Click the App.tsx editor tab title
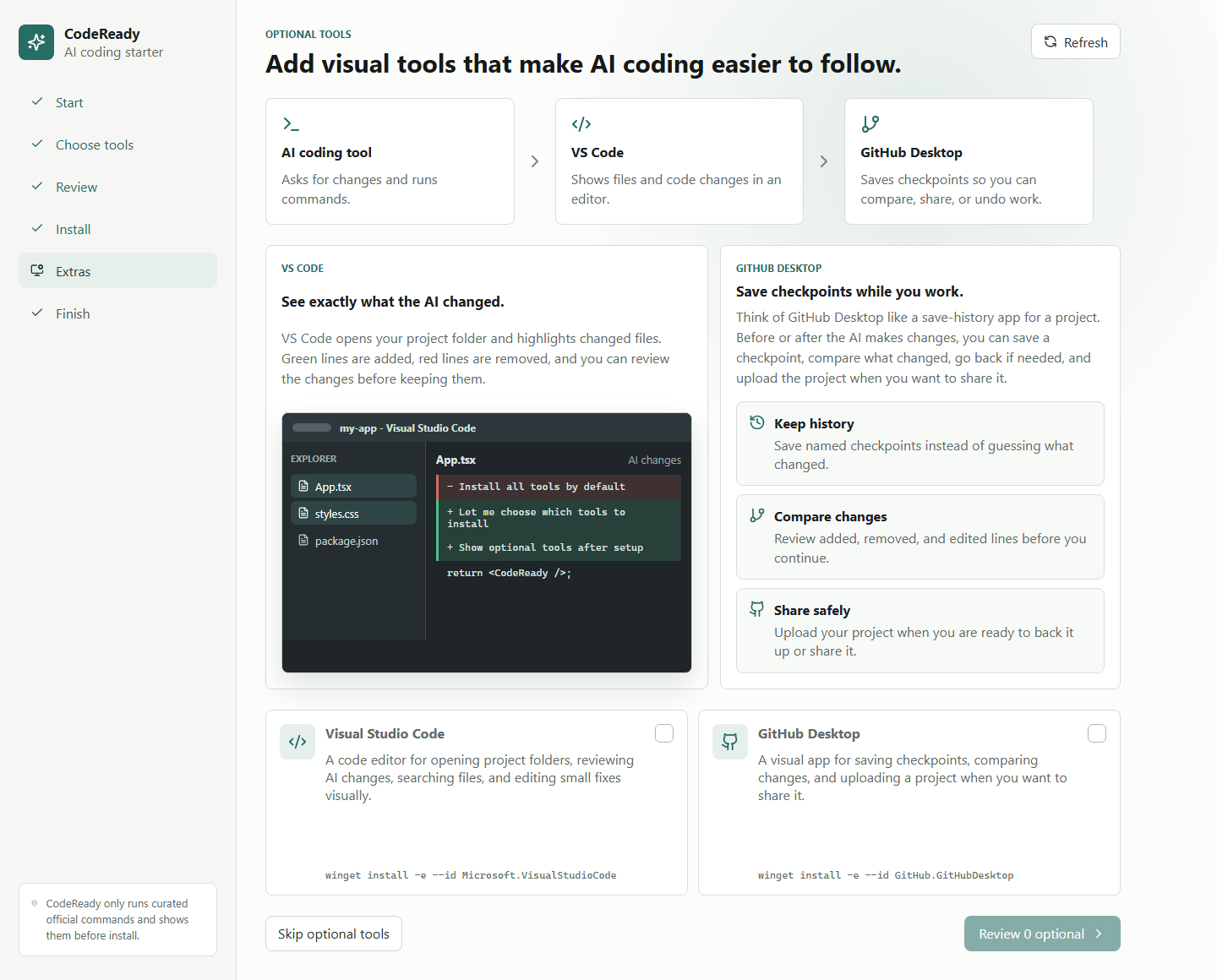The width and height of the screenshot is (1217, 980). (x=456, y=460)
